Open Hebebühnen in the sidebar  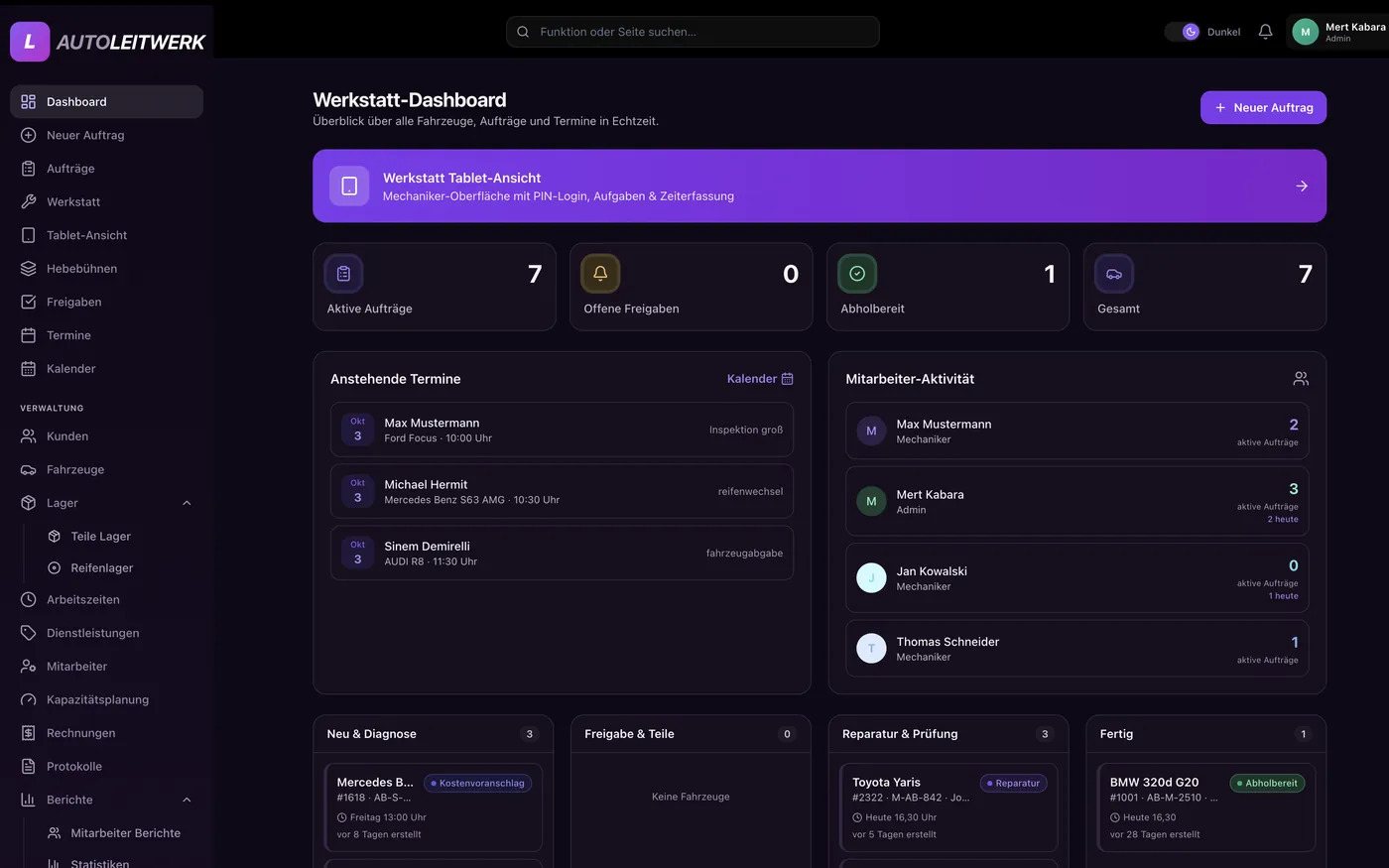pos(106,269)
